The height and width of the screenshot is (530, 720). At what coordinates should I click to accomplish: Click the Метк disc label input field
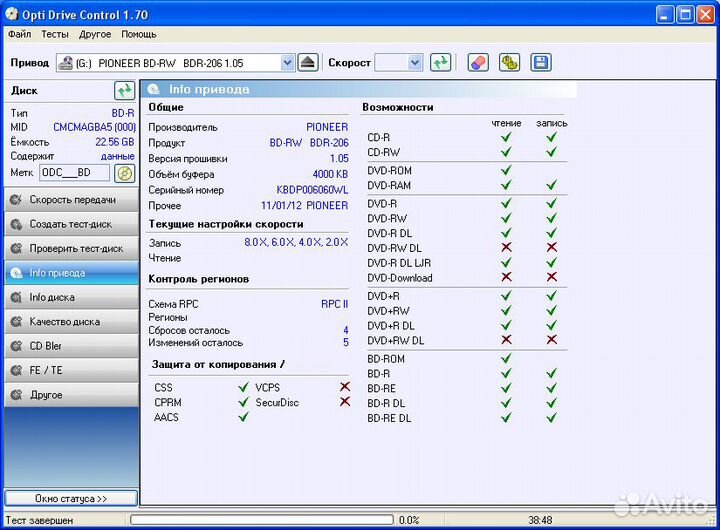[x=75, y=173]
